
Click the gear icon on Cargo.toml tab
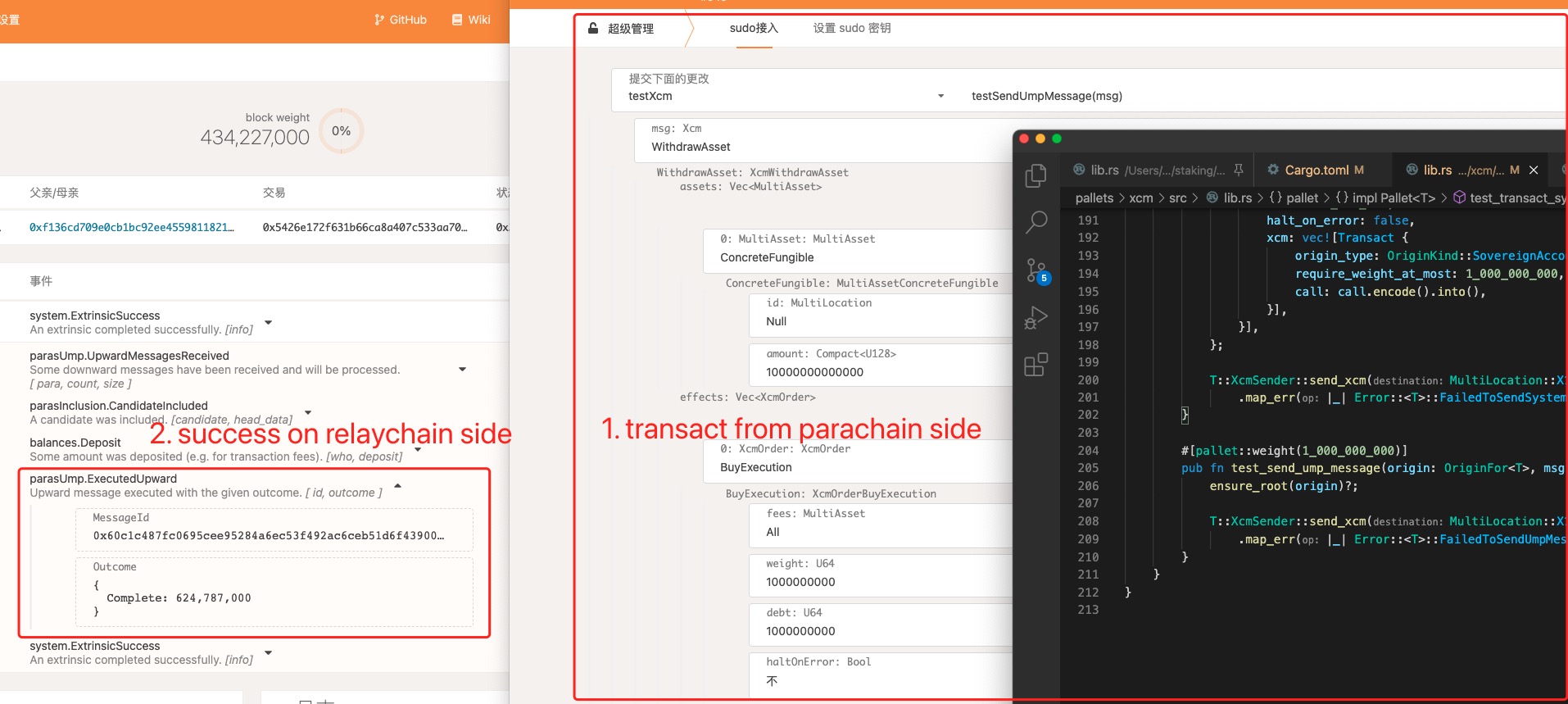tap(1273, 170)
